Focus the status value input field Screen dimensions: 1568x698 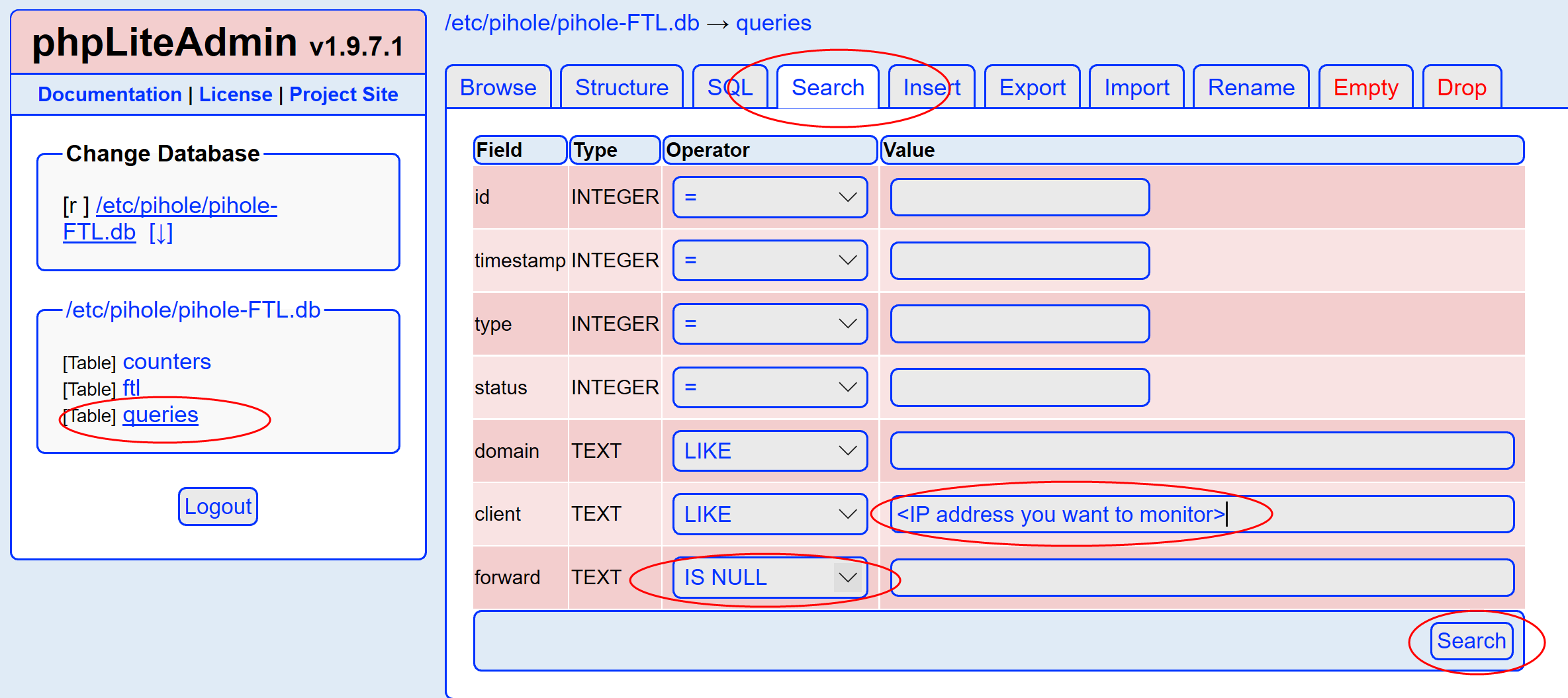pos(1019,387)
